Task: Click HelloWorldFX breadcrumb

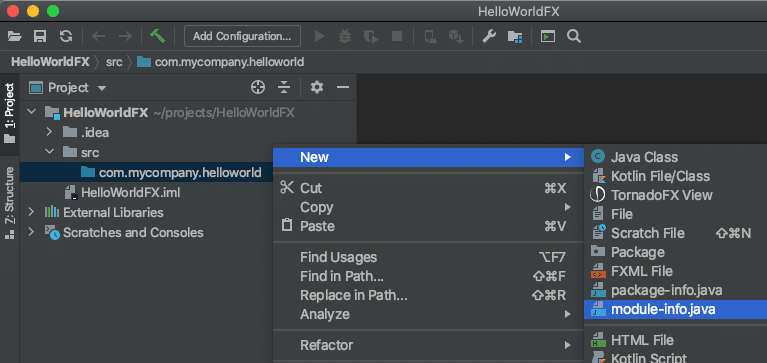Action: point(50,62)
